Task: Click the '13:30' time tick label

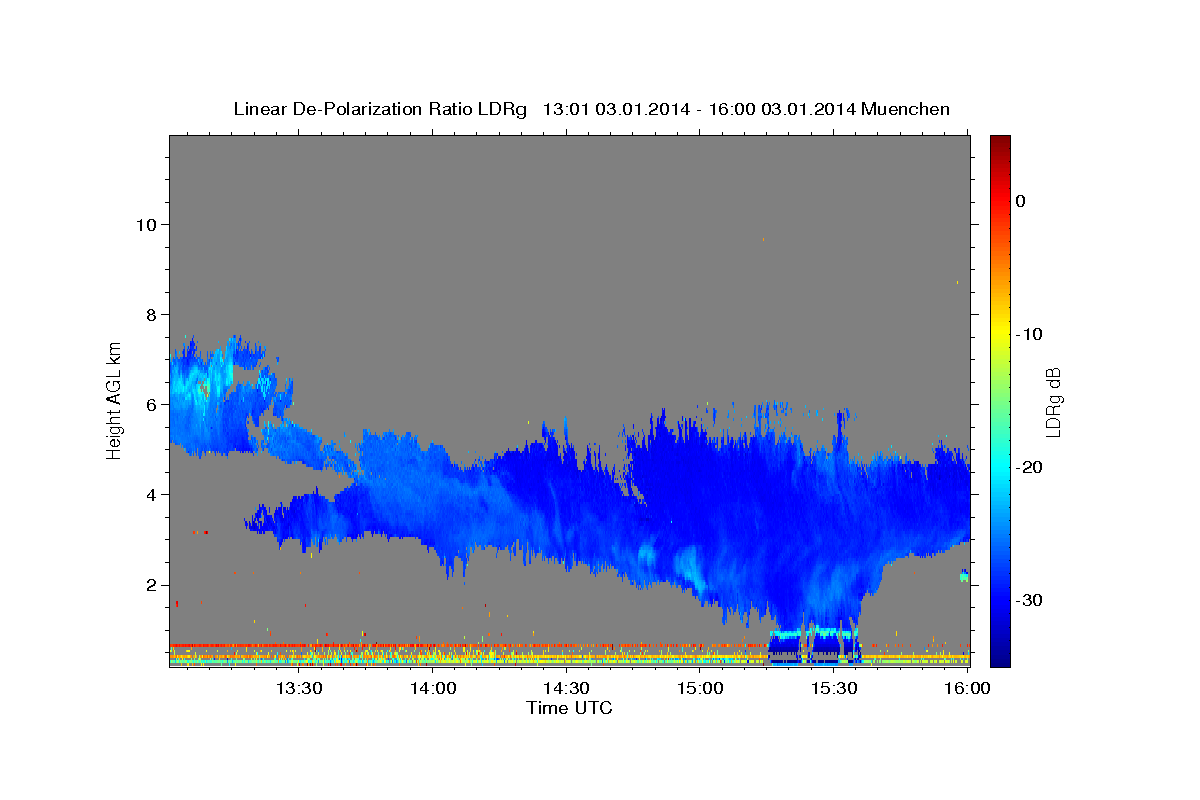Action: coord(299,688)
